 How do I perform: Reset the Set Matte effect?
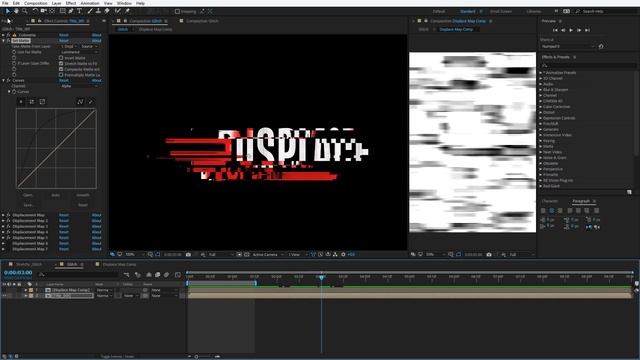coord(64,41)
